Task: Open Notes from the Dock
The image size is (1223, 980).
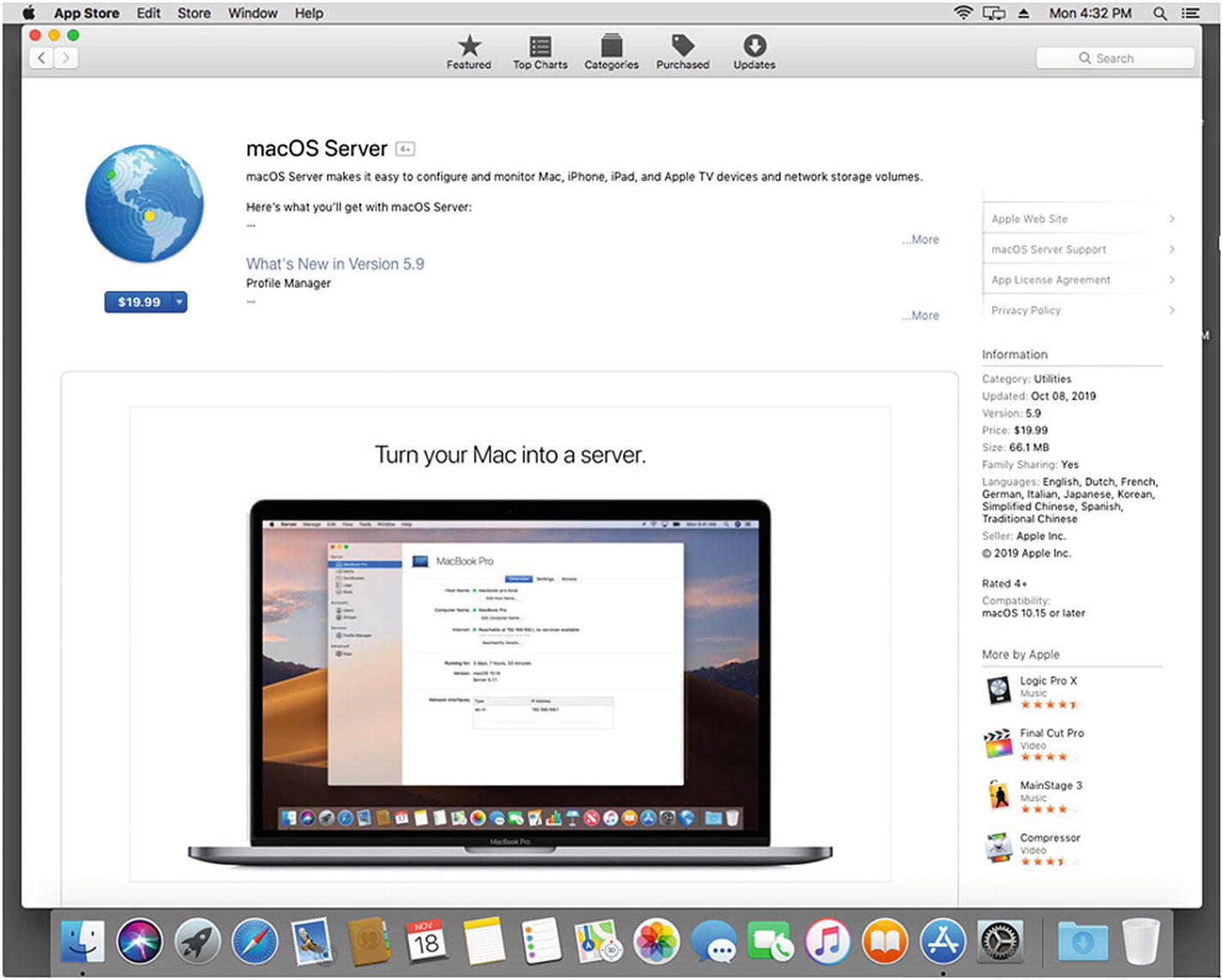Action: tap(484, 942)
